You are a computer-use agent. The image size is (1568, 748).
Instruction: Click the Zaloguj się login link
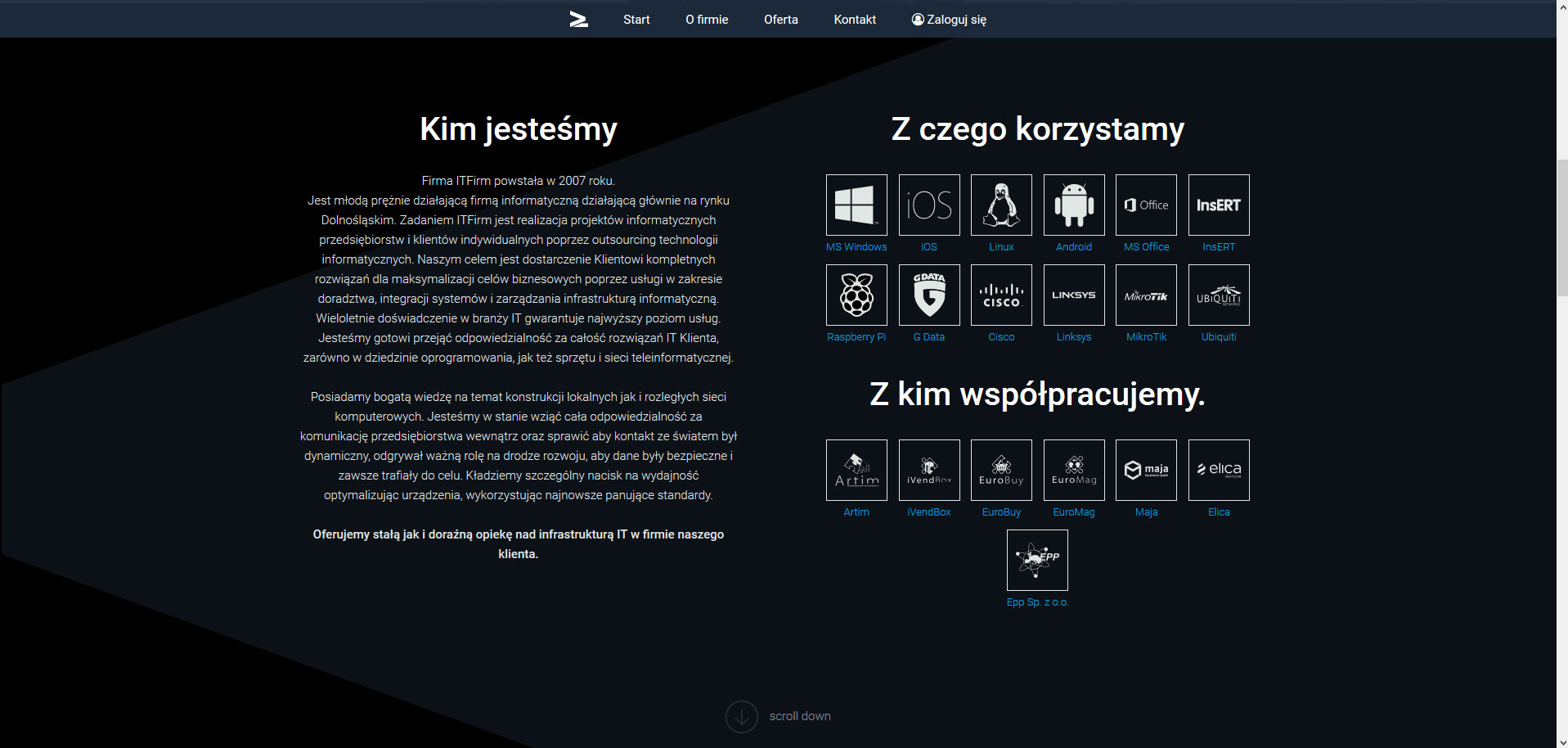tap(949, 20)
